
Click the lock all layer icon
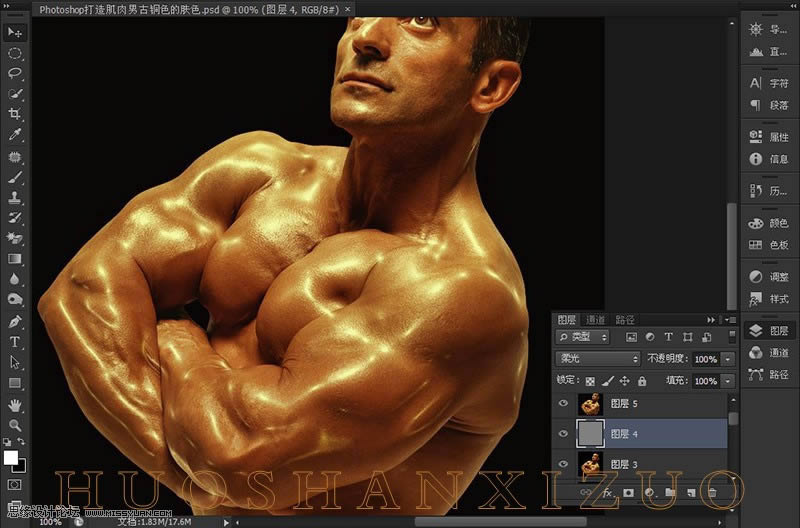click(x=642, y=381)
